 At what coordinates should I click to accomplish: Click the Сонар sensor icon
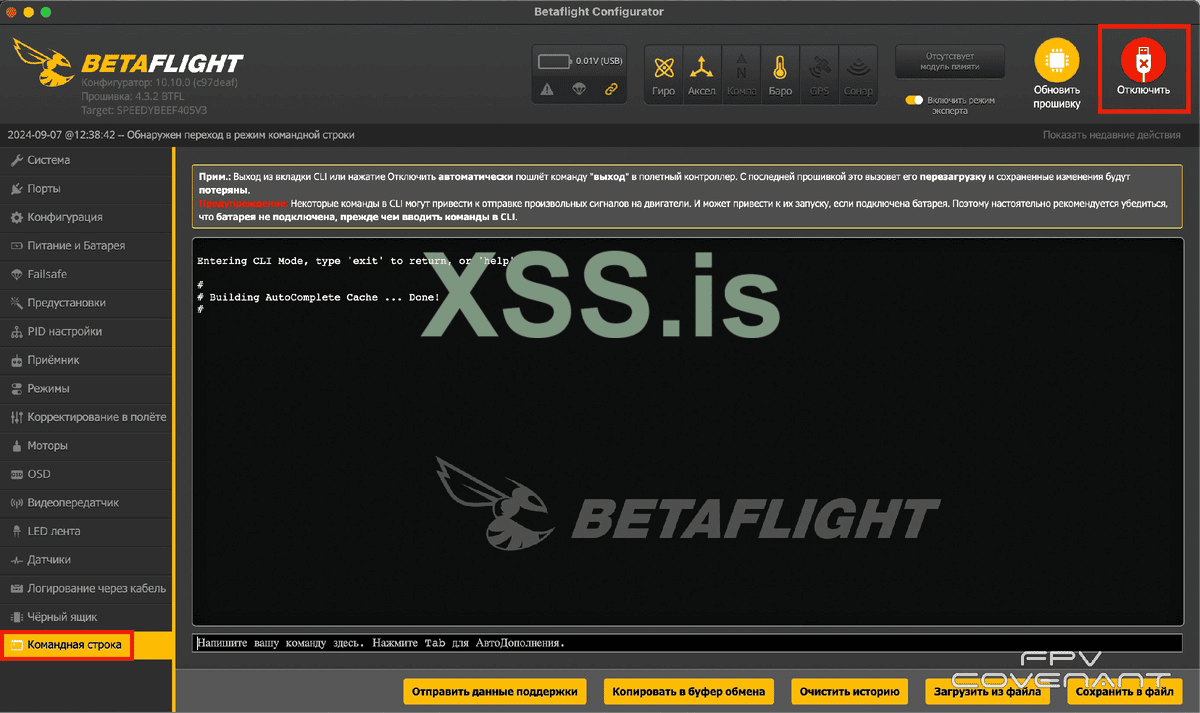pos(857,75)
